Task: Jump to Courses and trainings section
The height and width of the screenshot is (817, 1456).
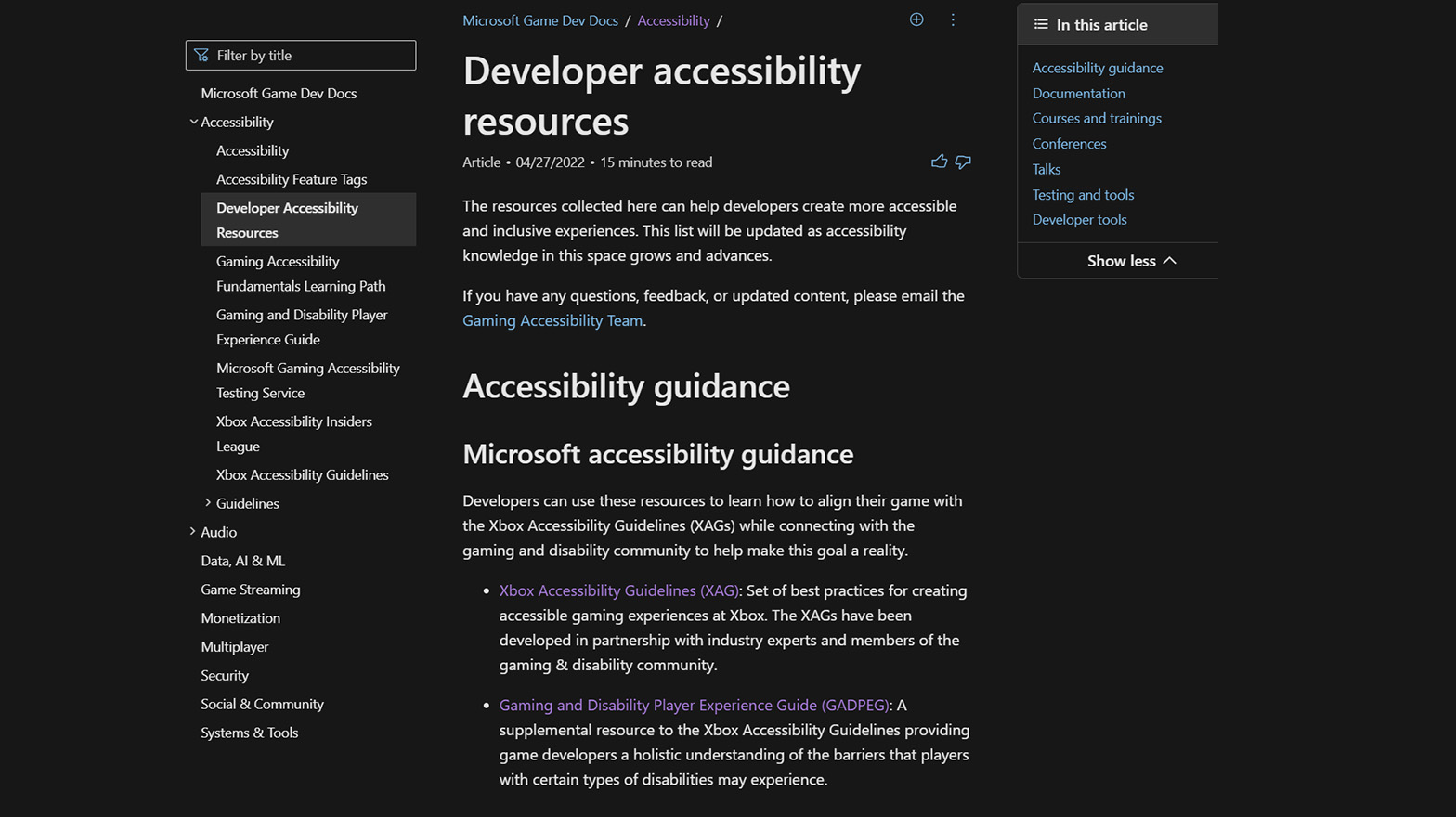Action: (x=1097, y=118)
